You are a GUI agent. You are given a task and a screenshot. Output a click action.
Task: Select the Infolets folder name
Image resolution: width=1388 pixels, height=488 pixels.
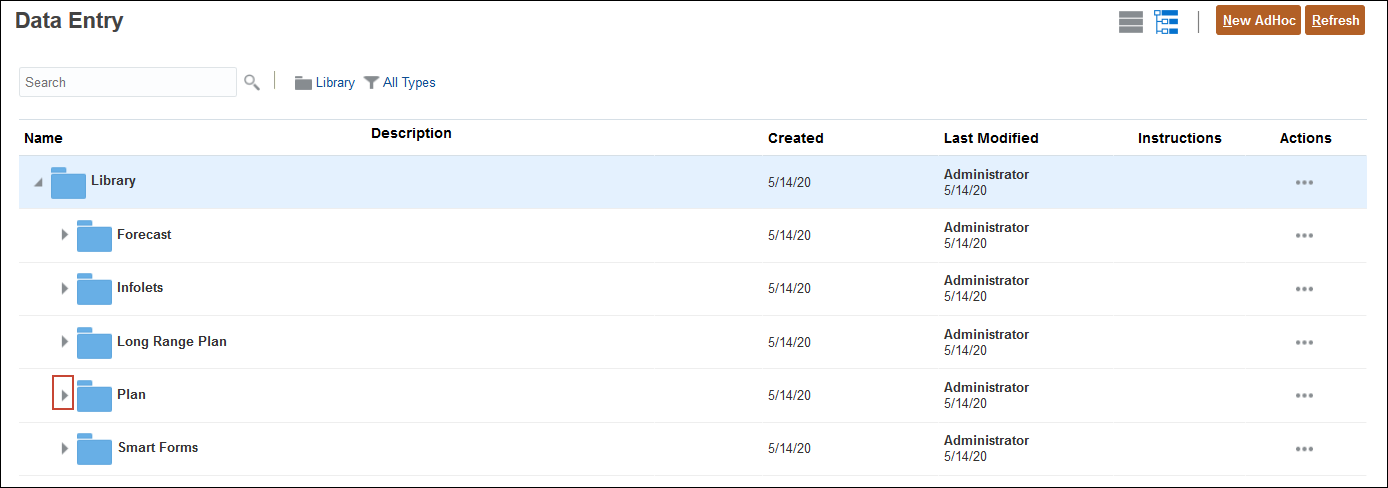(140, 288)
